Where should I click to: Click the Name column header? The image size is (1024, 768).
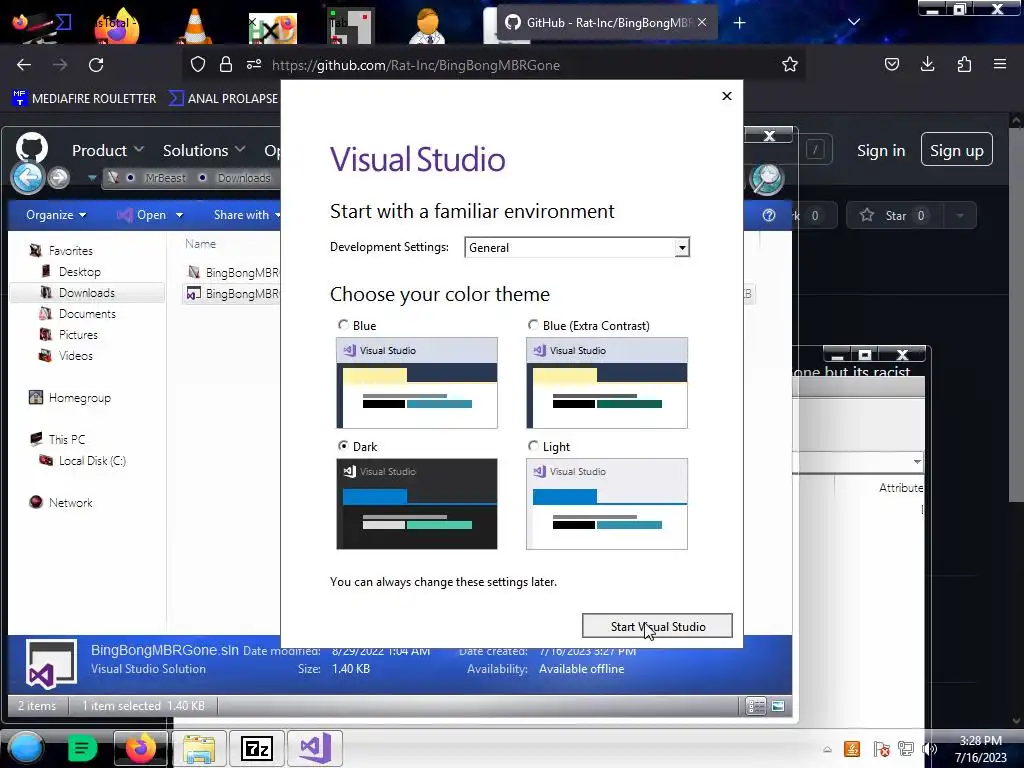click(x=200, y=244)
